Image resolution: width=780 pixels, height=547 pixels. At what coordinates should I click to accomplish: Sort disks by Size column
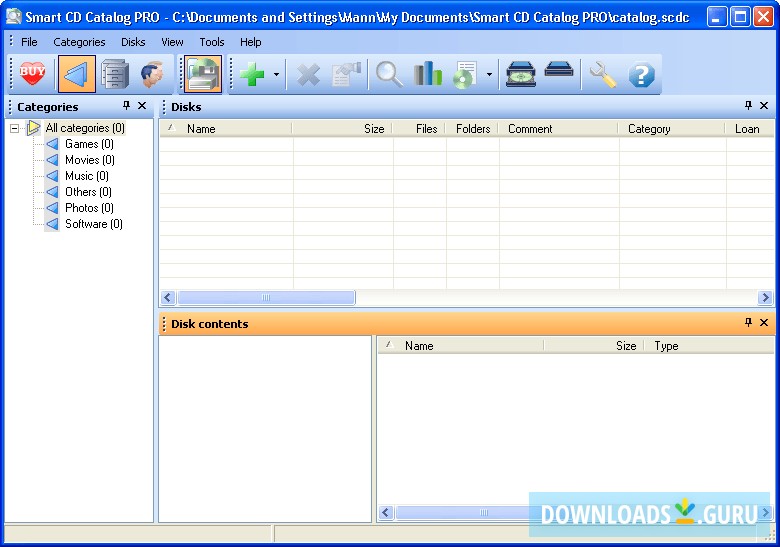pos(342,129)
